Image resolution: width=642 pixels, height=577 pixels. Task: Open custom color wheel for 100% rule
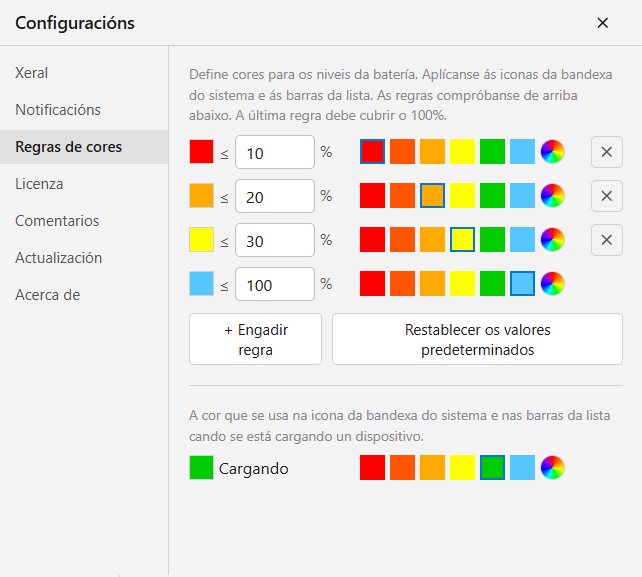coord(552,283)
